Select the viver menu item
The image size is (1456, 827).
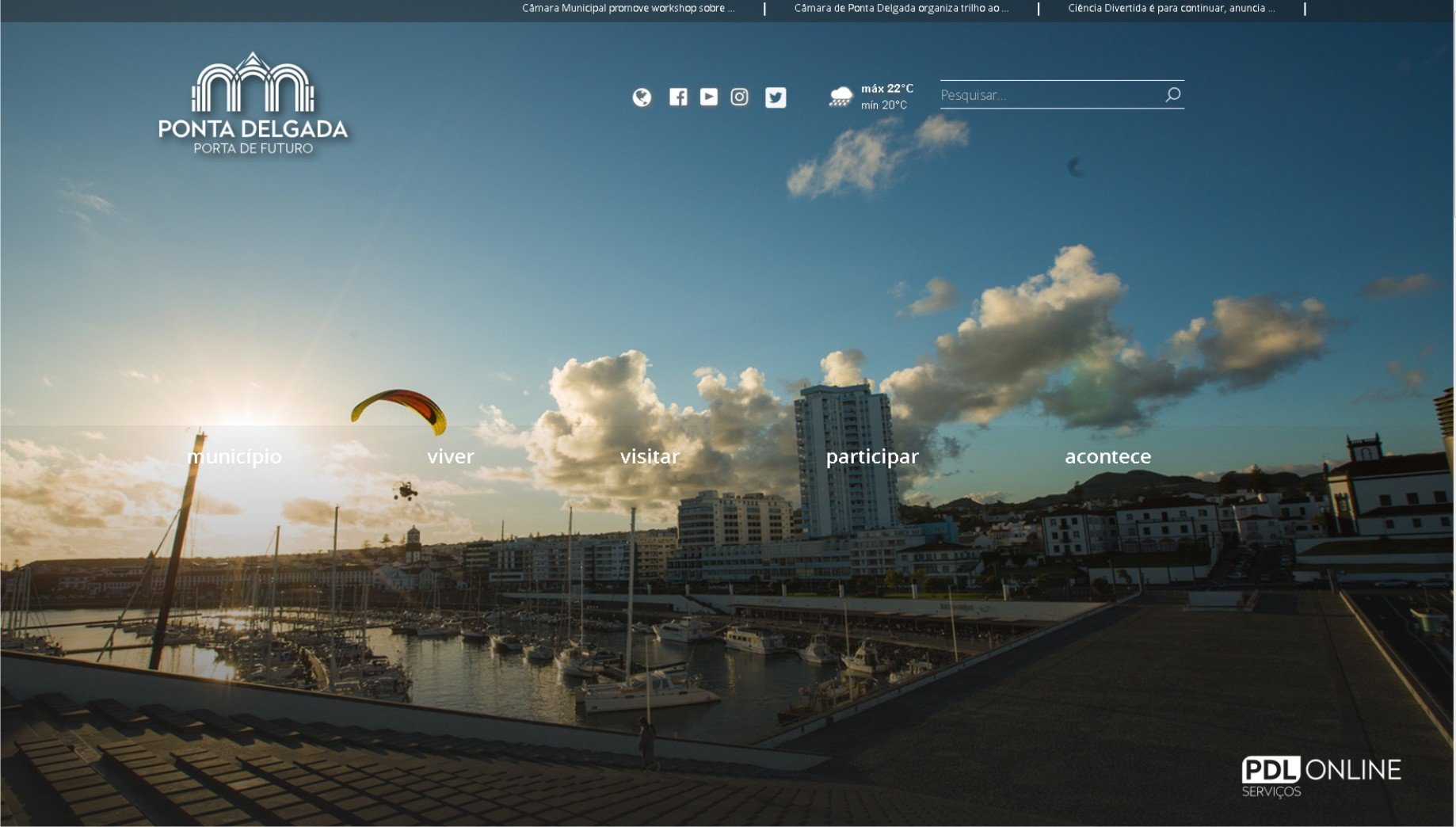click(x=450, y=456)
